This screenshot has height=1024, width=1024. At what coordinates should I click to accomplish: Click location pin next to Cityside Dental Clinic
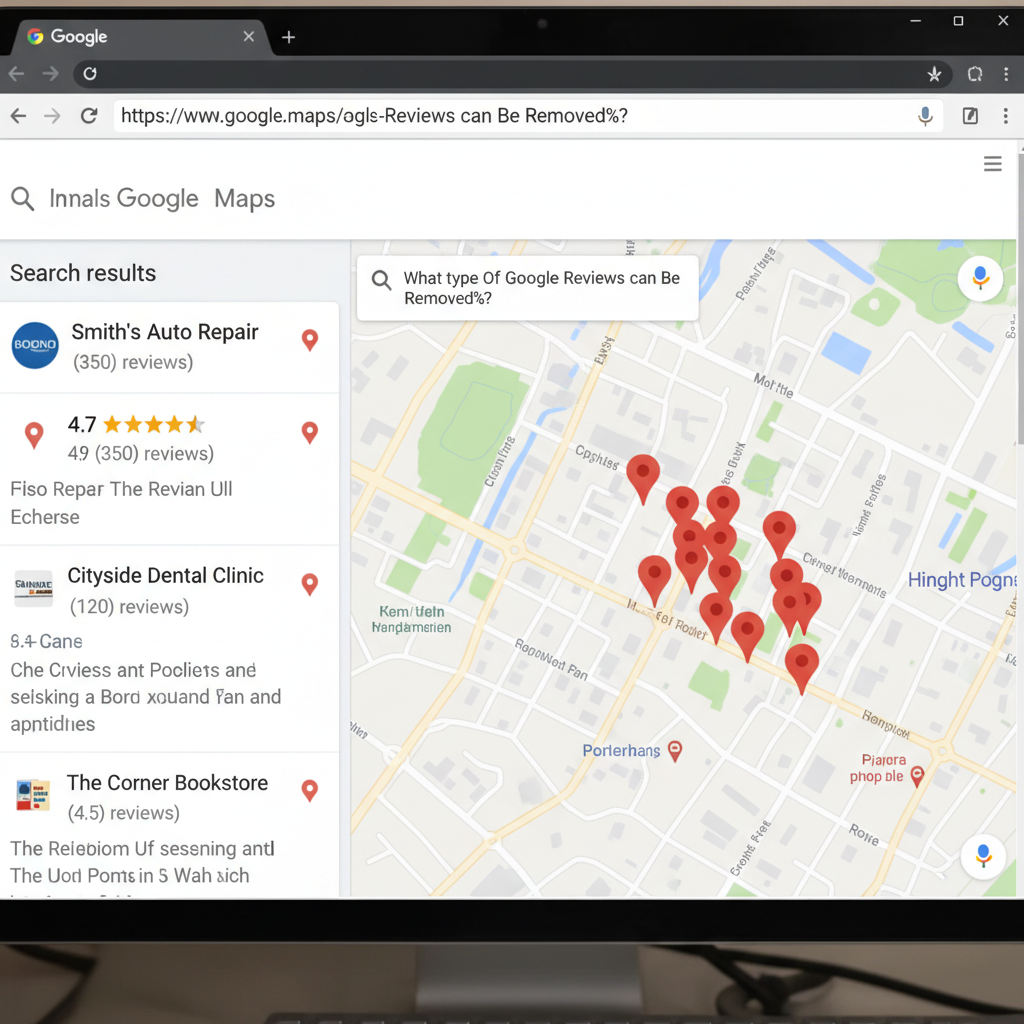tap(310, 584)
